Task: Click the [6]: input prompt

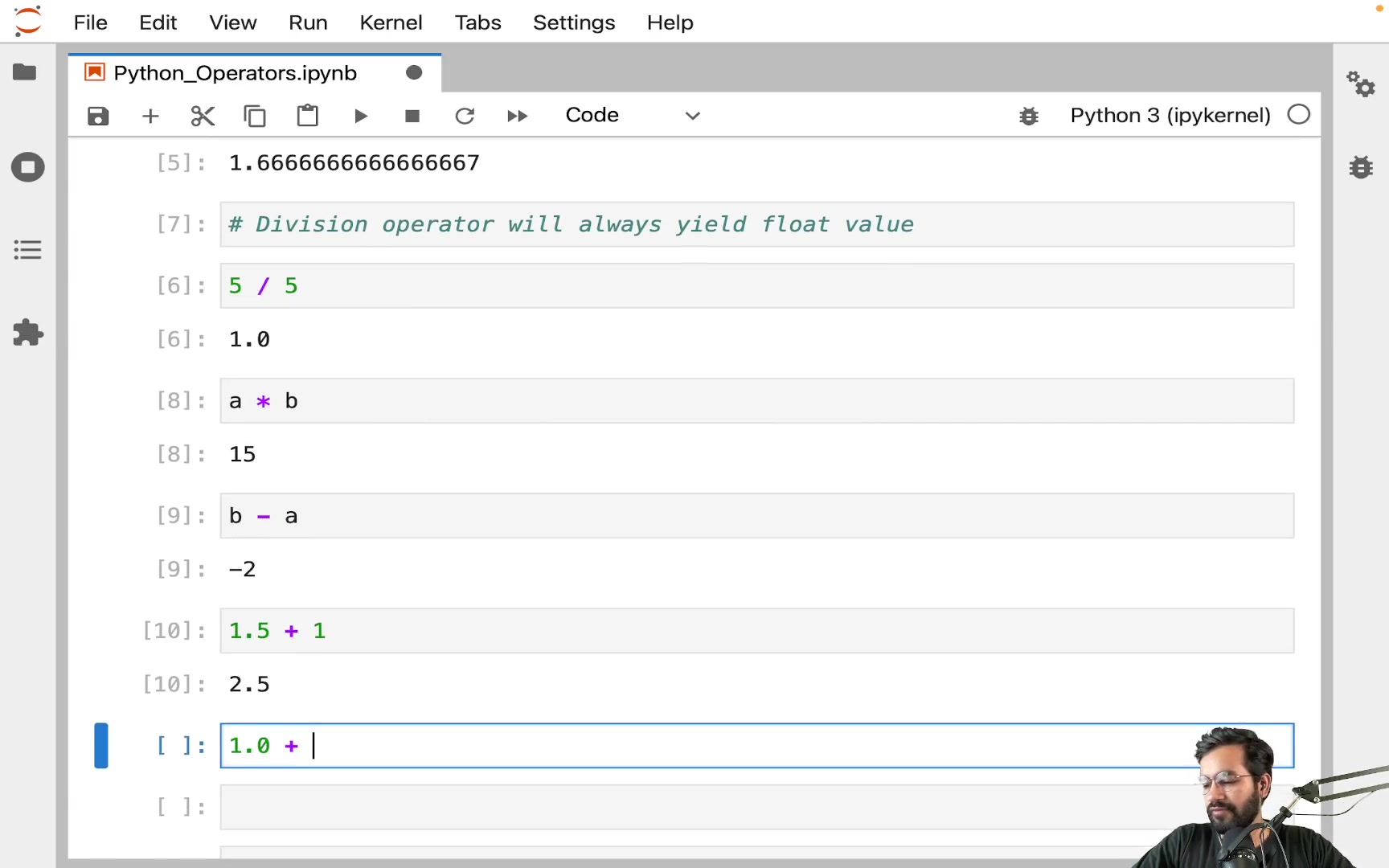Action: [181, 286]
